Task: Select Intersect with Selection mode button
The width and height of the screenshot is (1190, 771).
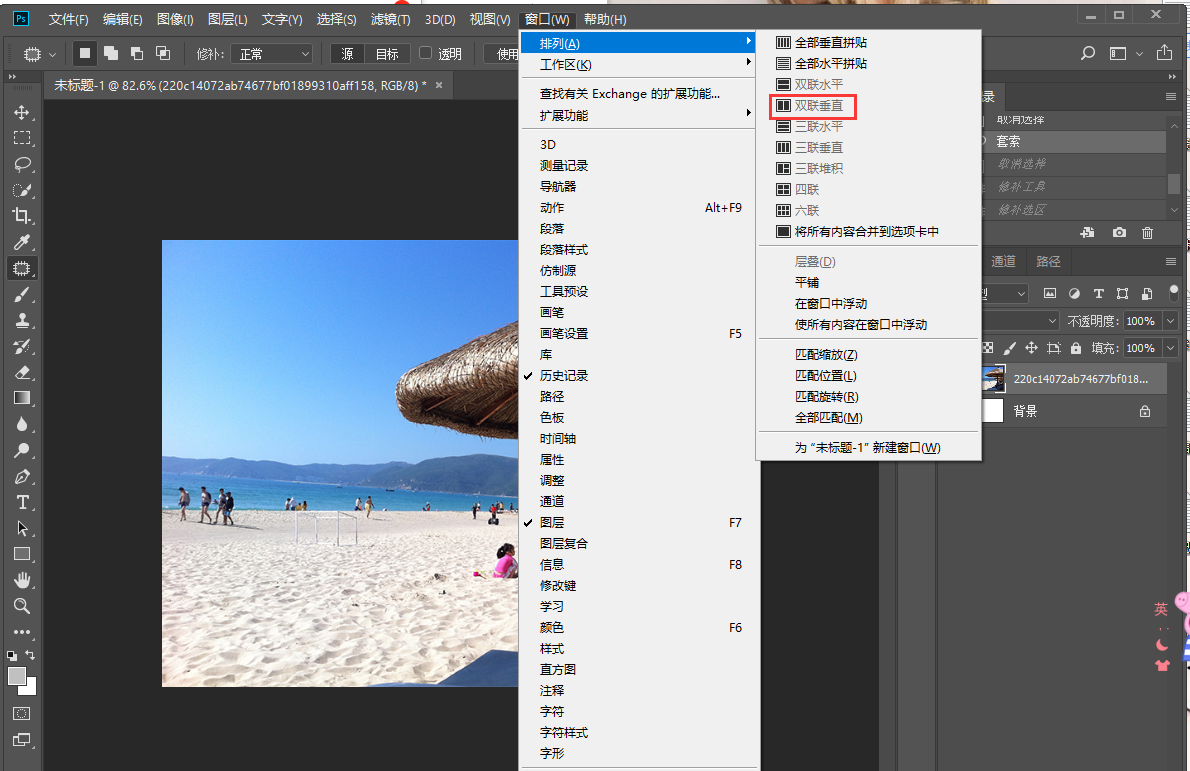Action: tap(162, 53)
